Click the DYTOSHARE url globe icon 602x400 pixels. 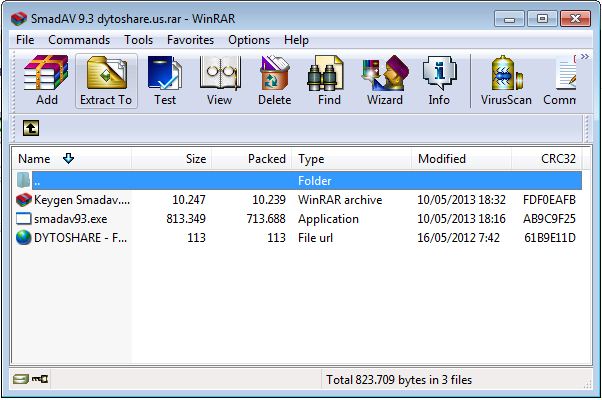[x=23, y=237]
